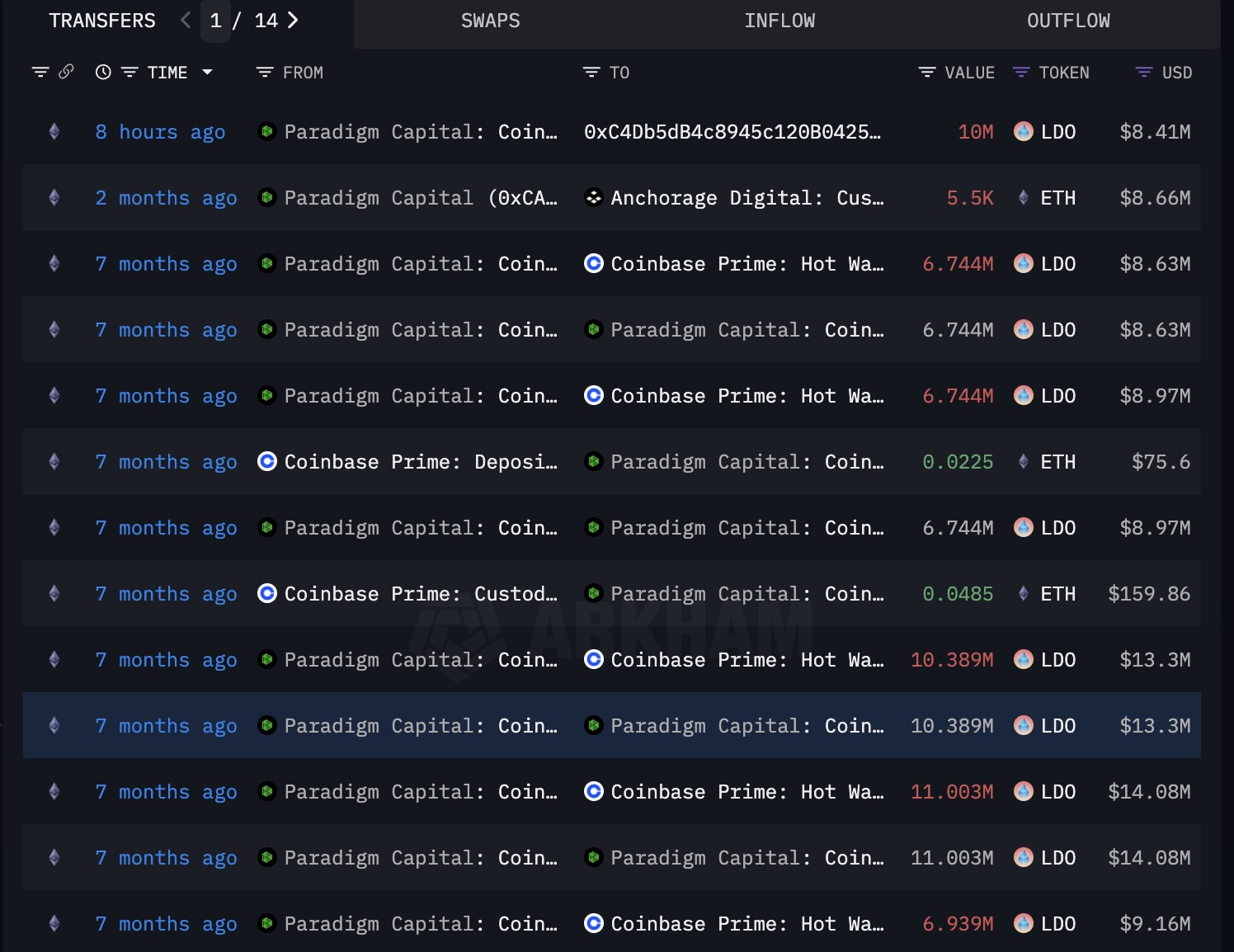Image resolution: width=1234 pixels, height=952 pixels.
Task: Open the TO column filter
Action: [591, 73]
